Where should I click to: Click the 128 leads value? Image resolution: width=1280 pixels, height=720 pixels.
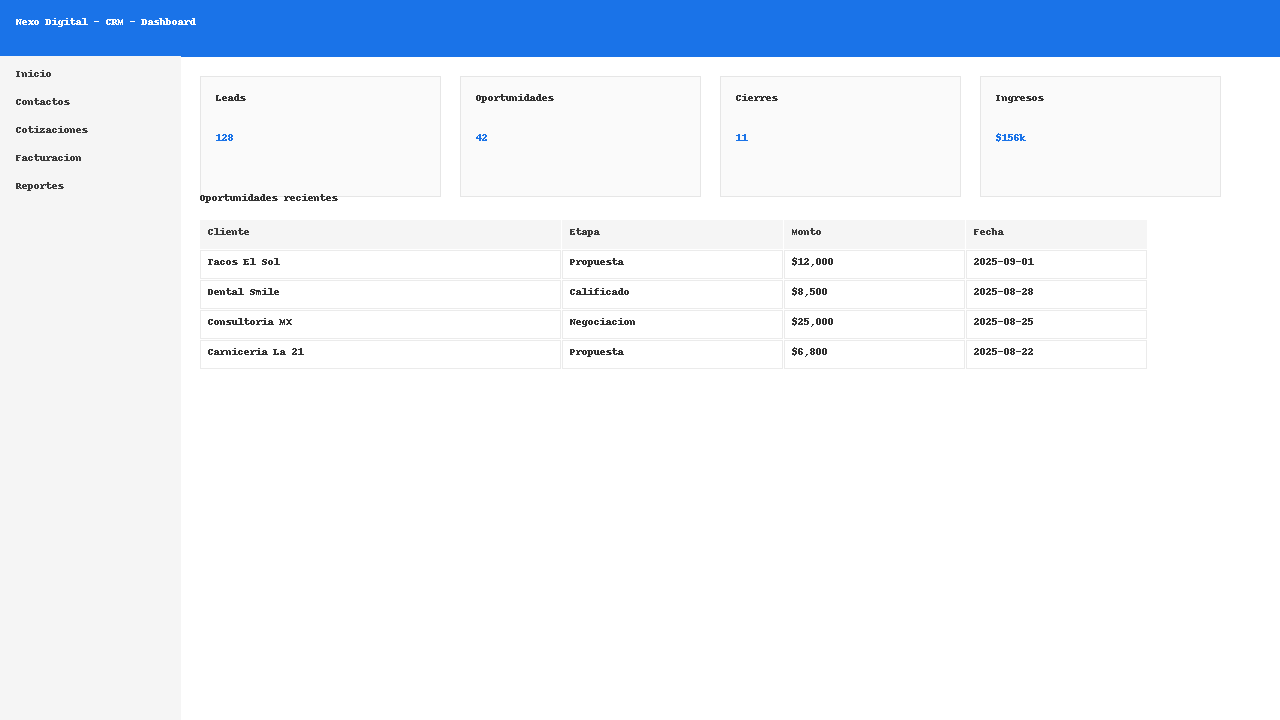[x=224, y=138]
